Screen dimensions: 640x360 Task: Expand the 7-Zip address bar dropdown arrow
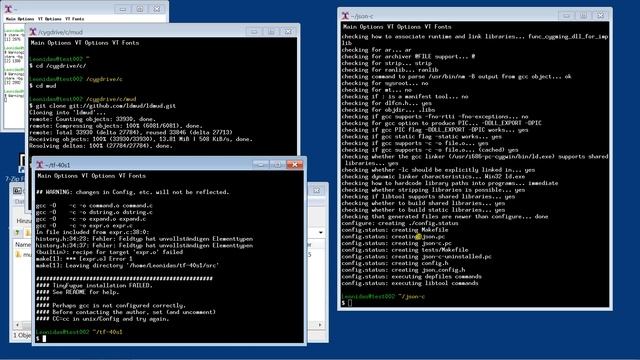[x=321, y=232]
